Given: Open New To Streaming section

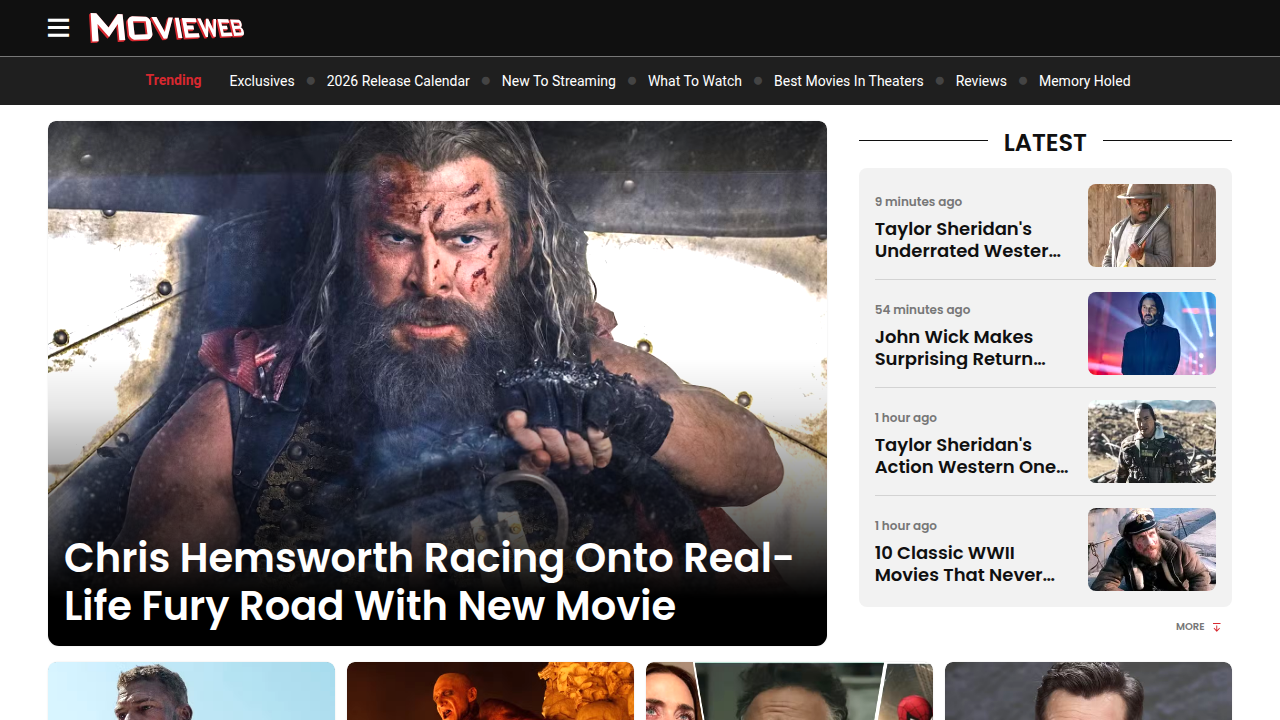Looking at the screenshot, I should [559, 81].
